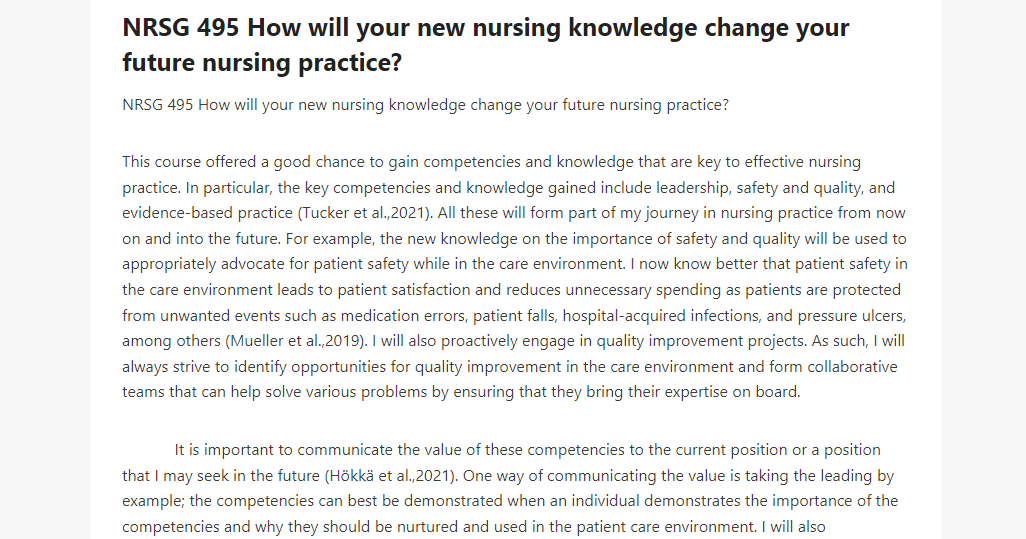The height and width of the screenshot is (539, 1026).
Task: Click the Tucker et al.,2021 citation
Action: pyautogui.click(x=366, y=213)
